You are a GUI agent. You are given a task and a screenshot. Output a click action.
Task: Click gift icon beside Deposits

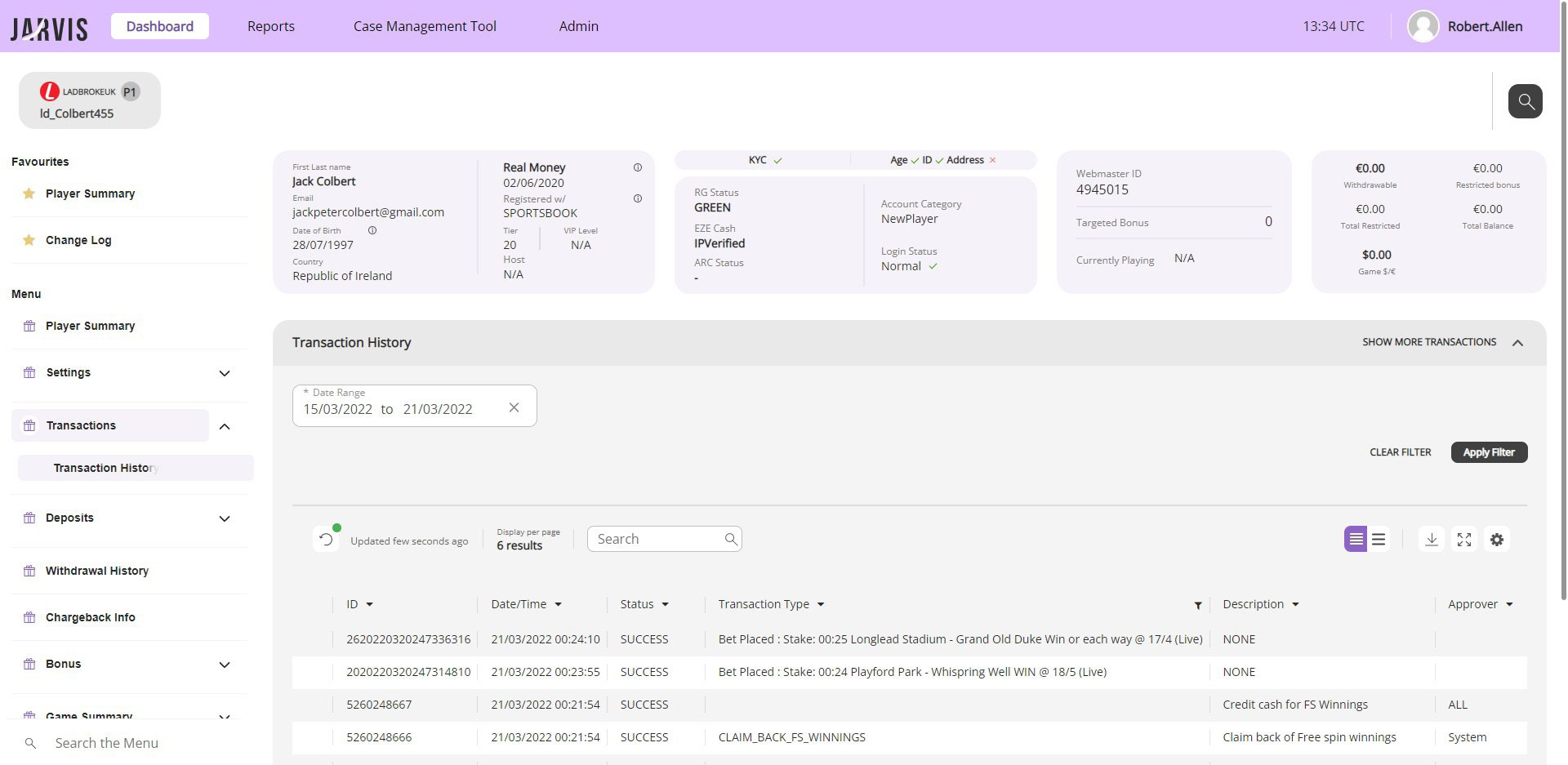(29, 518)
